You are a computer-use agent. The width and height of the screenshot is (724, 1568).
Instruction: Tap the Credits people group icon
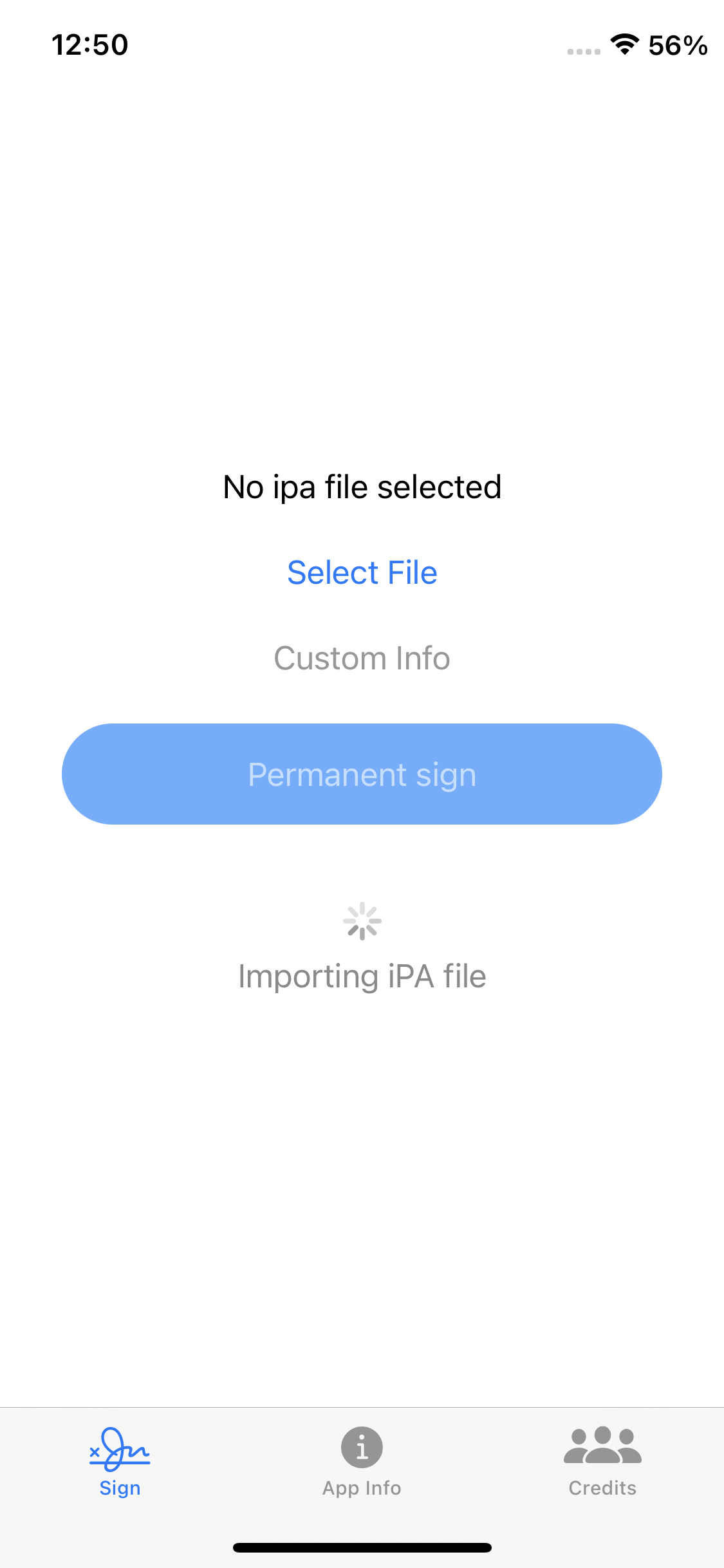(602, 1446)
